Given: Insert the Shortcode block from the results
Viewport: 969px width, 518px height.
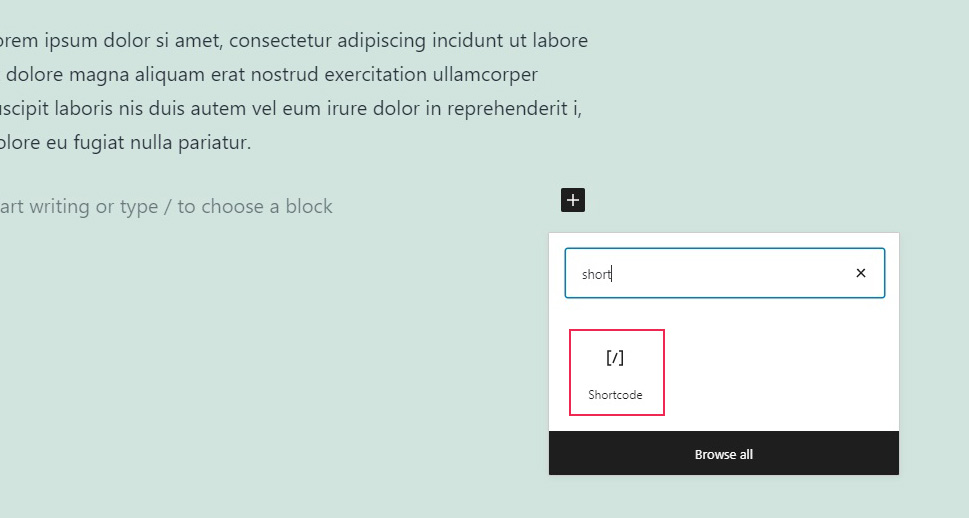Looking at the screenshot, I should pos(617,372).
